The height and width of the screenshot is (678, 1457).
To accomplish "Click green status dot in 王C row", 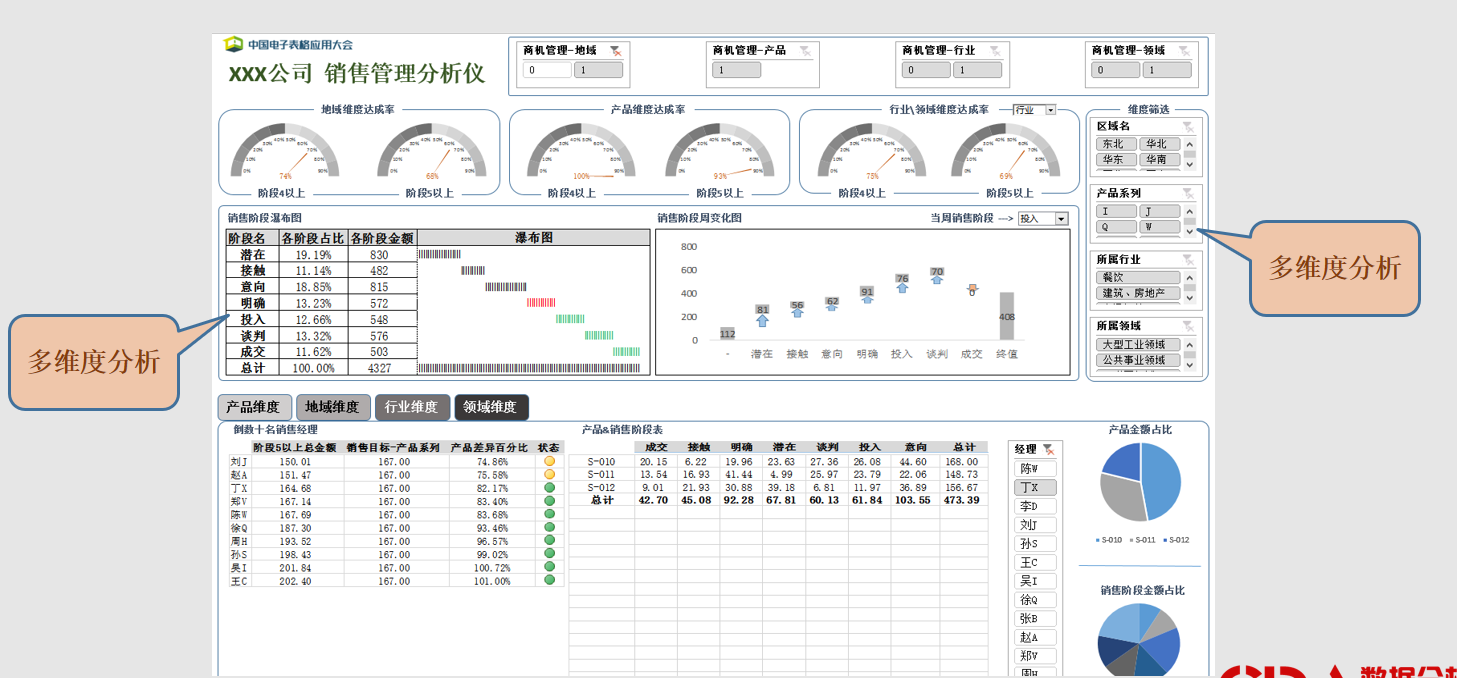I will tap(549, 579).
